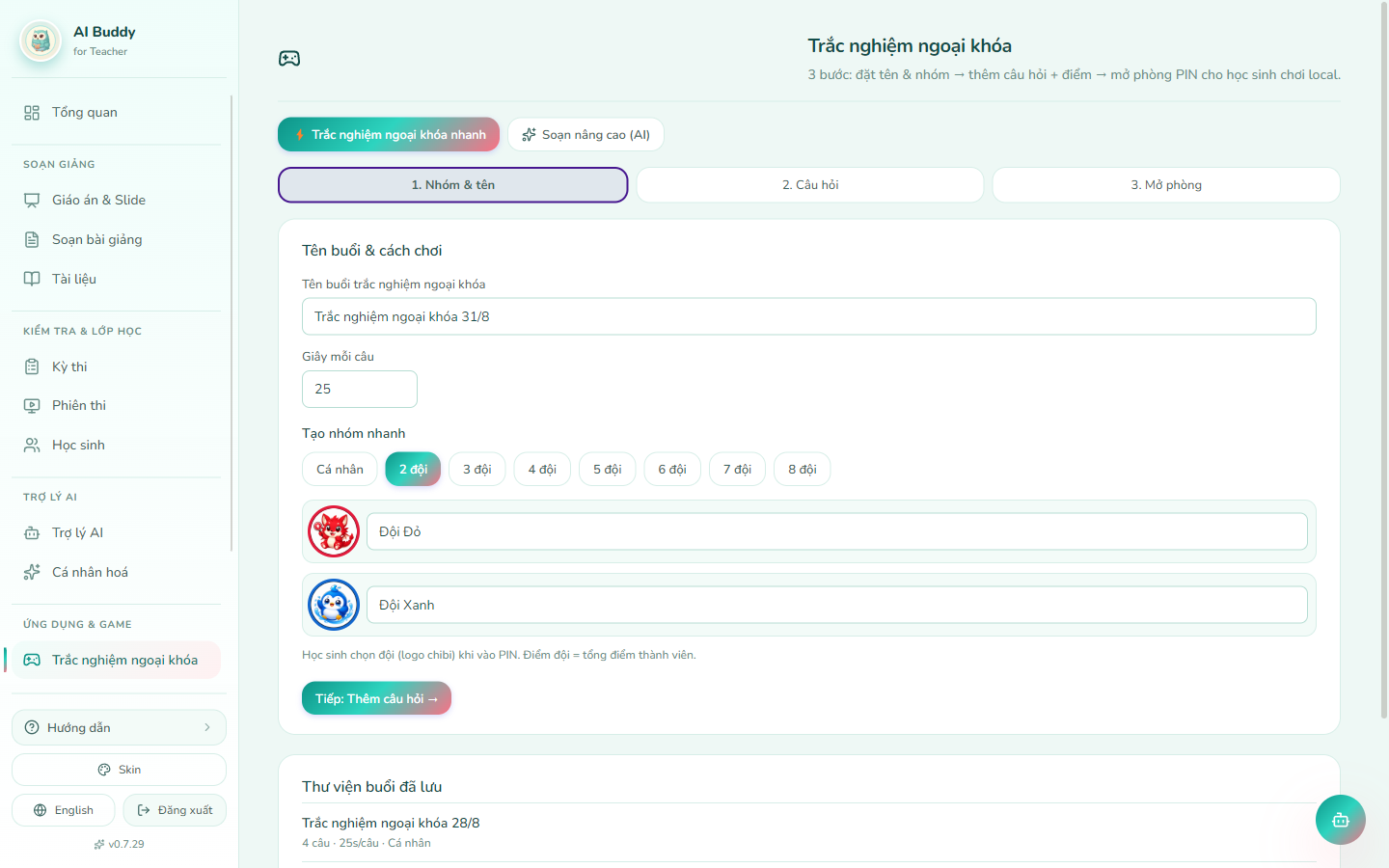
Task: Click the gamepad icon beside page title
Action: [289, 59]
